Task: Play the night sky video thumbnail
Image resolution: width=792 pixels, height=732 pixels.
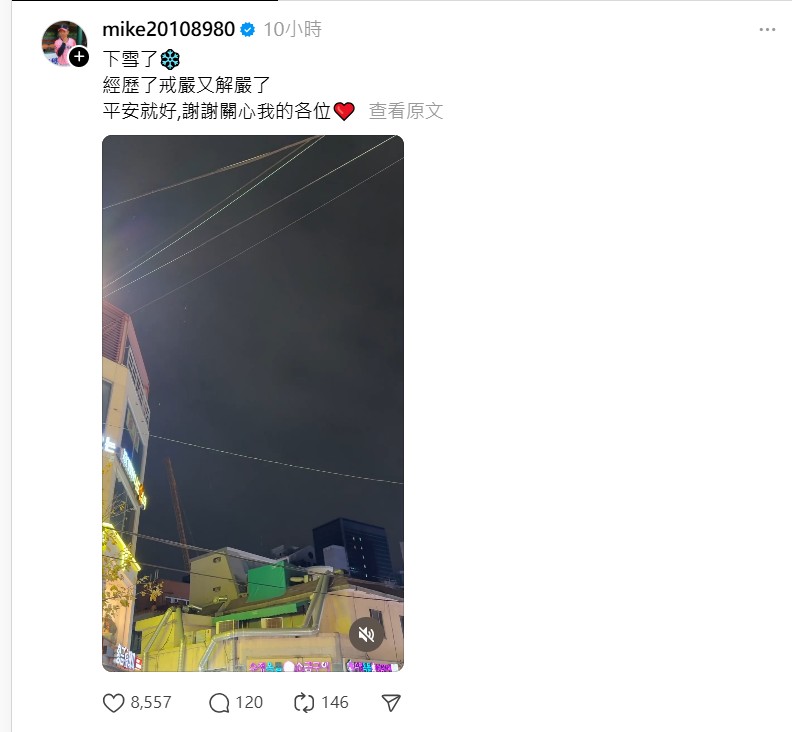Action: (253, 403)
